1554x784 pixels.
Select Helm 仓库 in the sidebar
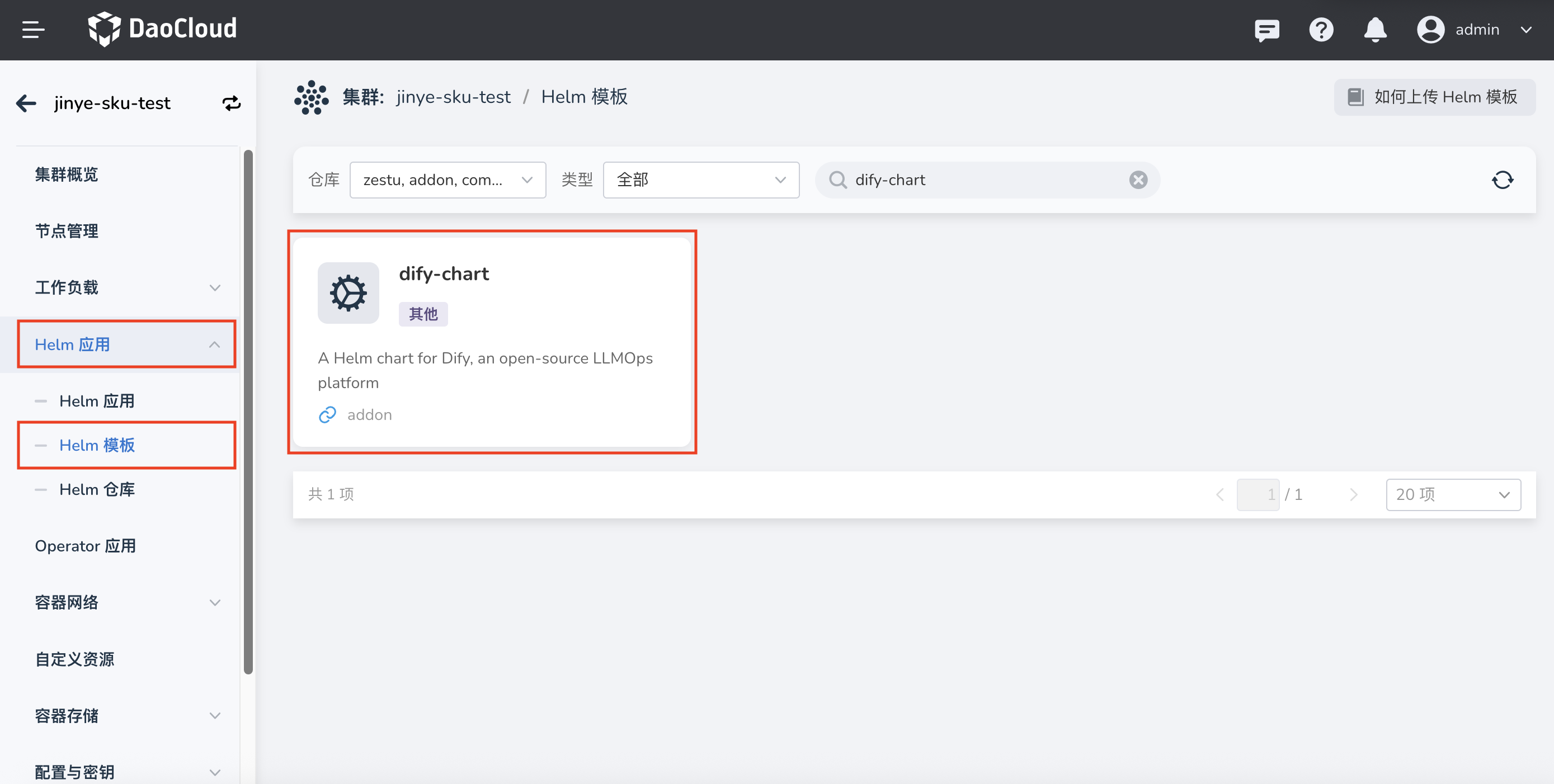(x=97, y=489)
